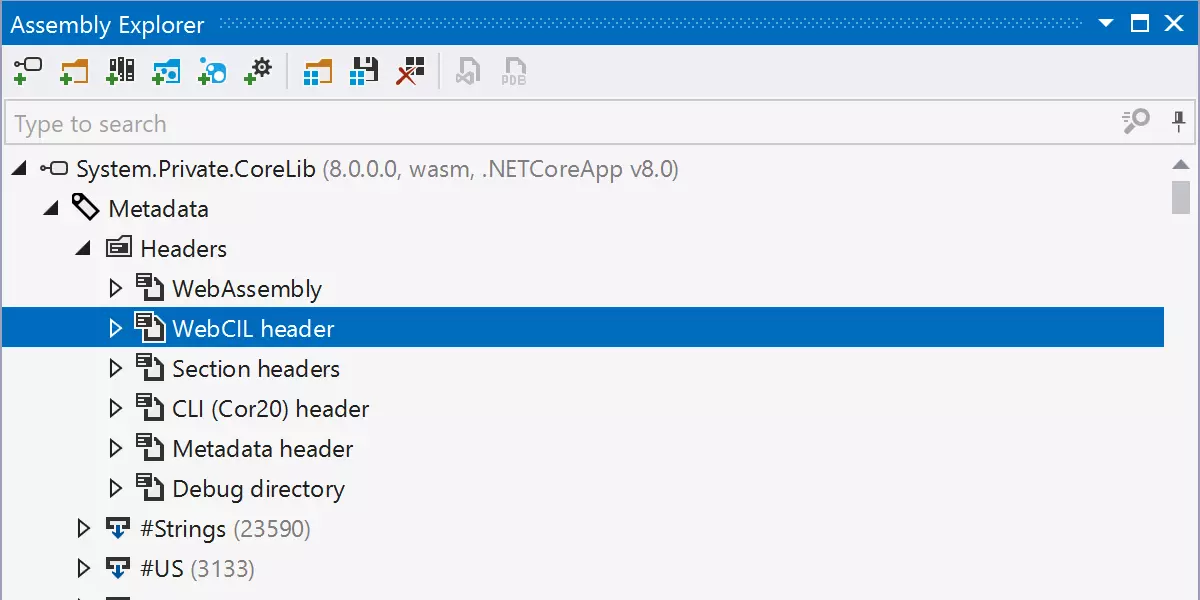Toggle the pin in the search box
The height and width of the screenshot is (600, 1200).
coord(1180,122)
